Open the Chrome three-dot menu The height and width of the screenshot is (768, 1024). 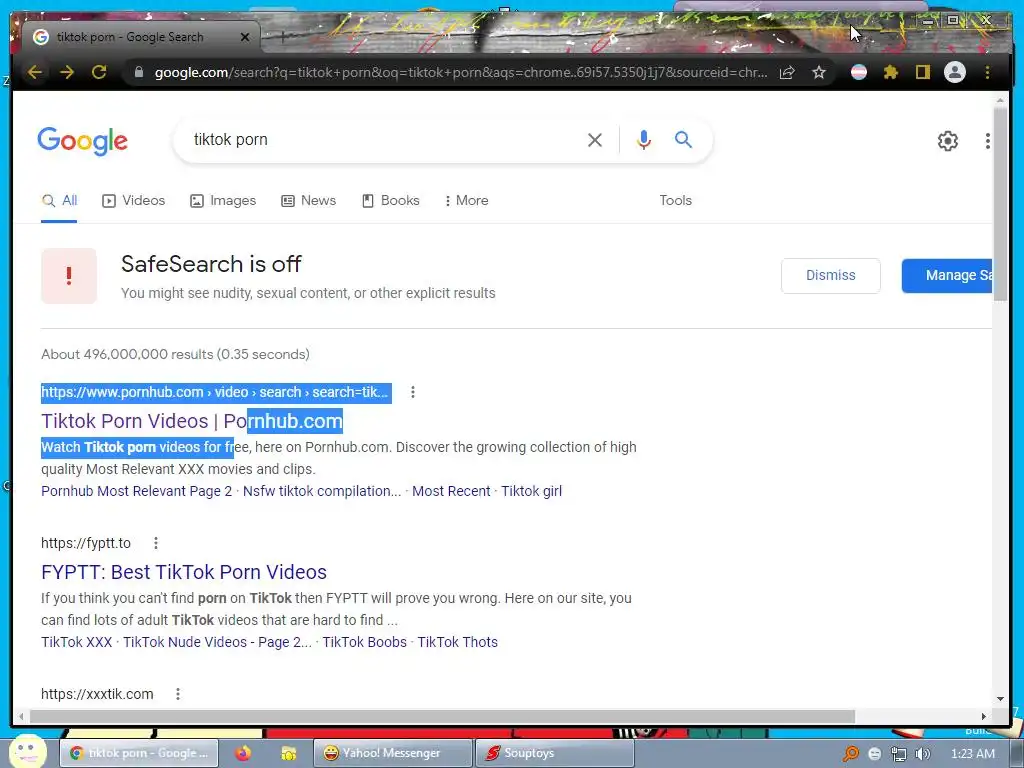(987, 72)
